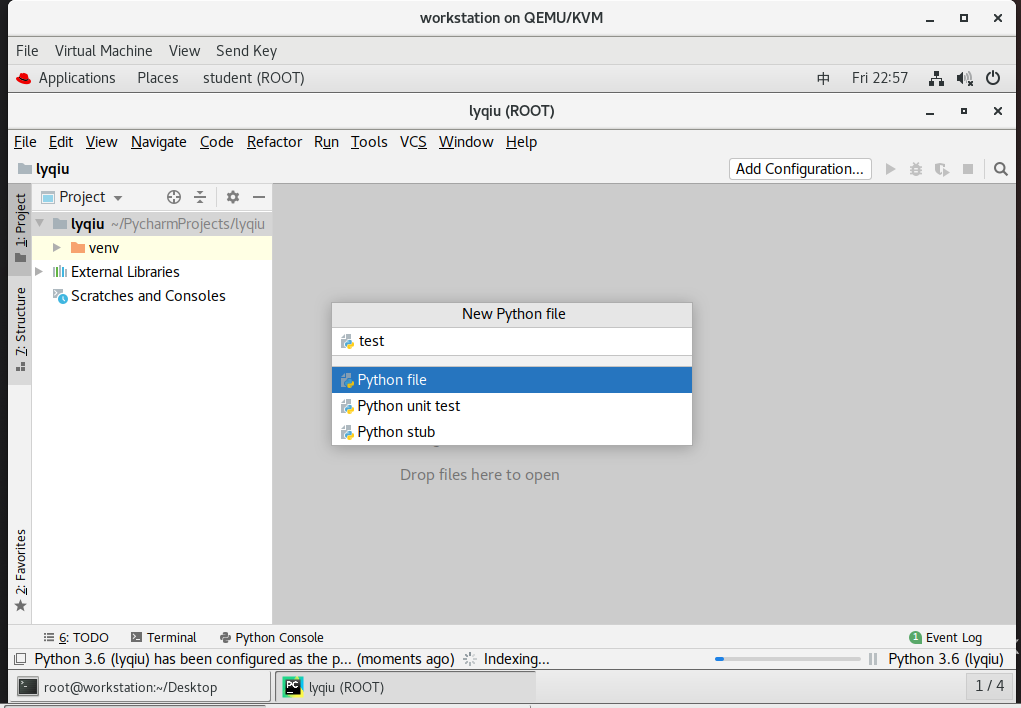
Task: Collapse the lyqiu project root node
Action: (x=40, y=223)
